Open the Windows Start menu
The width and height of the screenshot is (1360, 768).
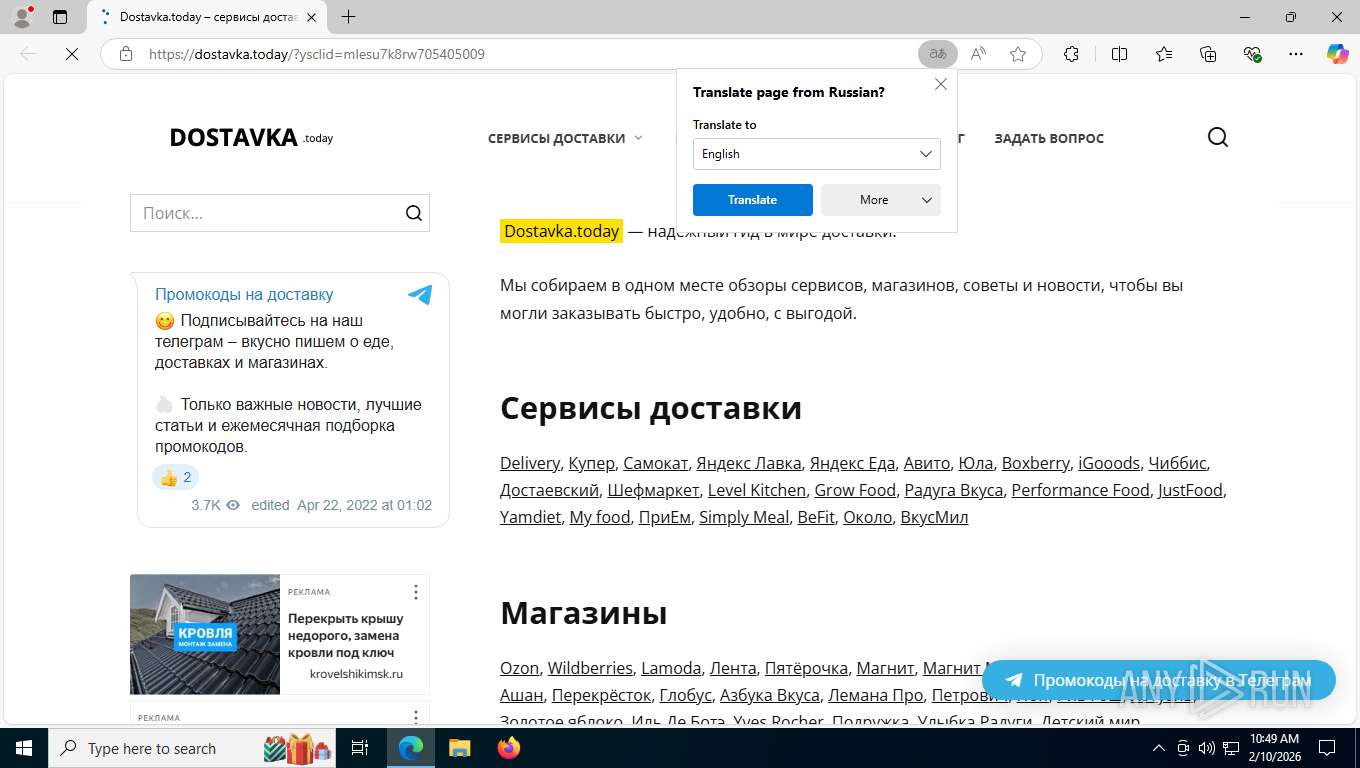click(24, 748)
